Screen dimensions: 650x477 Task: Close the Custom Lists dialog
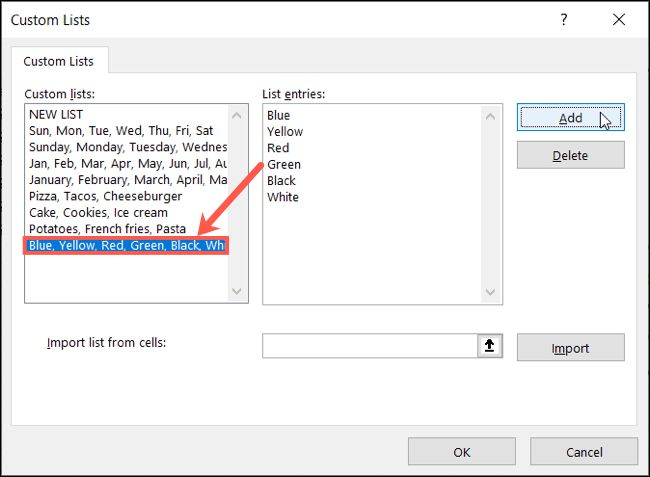[620, 20]
